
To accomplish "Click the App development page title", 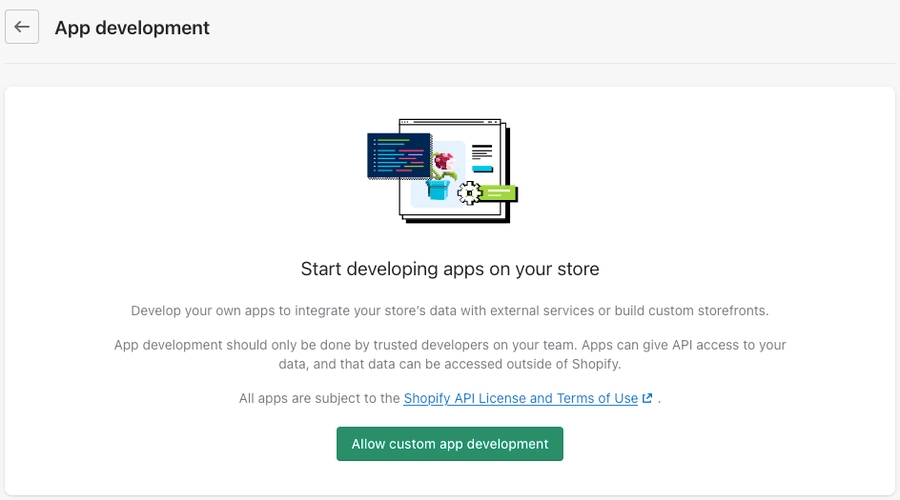I will 132,28.
